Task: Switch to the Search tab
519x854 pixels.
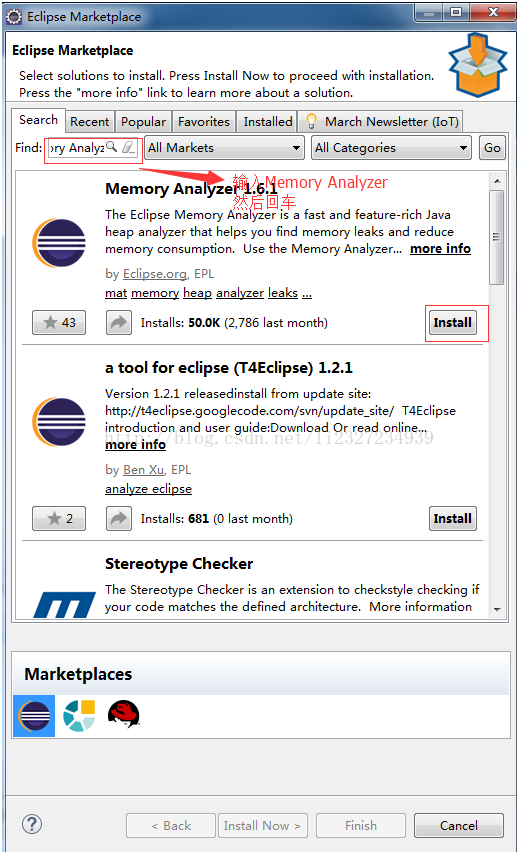Action: click(x=38, y=120)
